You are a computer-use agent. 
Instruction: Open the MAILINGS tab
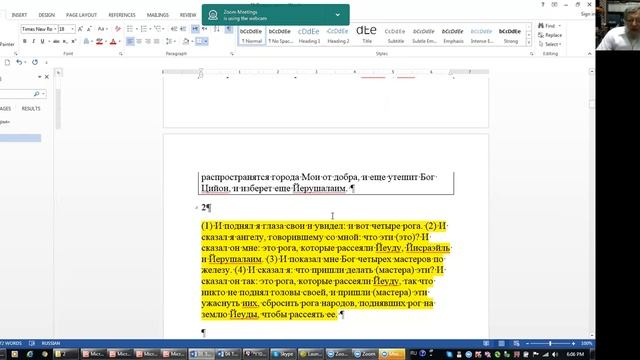(158, 15)
